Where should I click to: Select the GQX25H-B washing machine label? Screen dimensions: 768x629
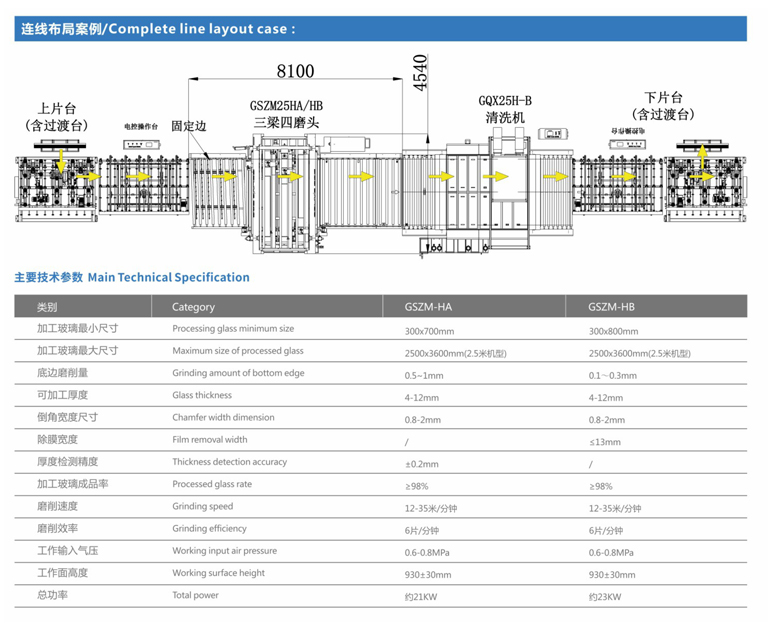(x=504, y=100)
